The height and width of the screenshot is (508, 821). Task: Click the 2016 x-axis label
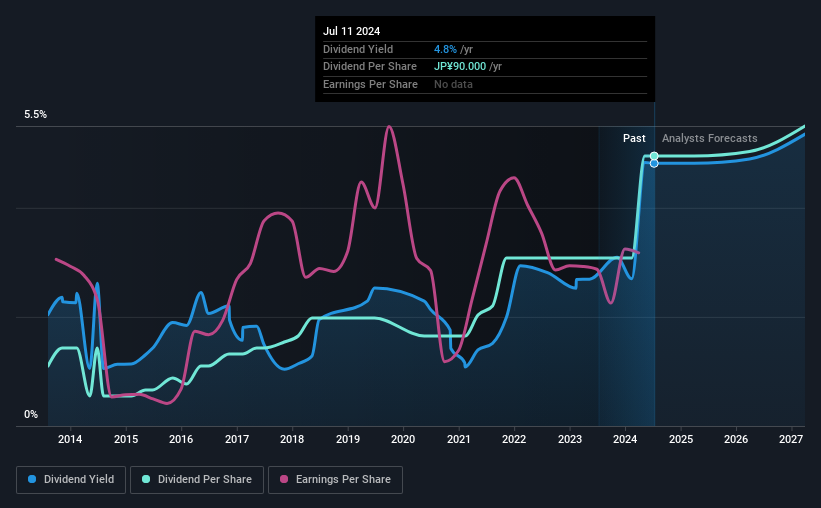tap(181, 439)
